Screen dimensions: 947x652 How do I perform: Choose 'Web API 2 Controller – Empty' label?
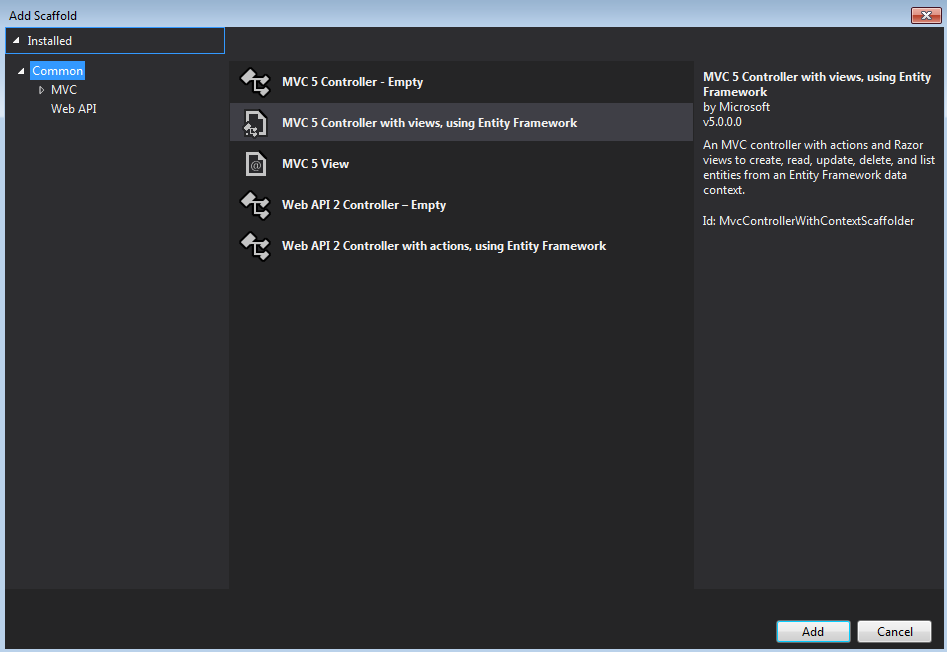(x=364, y=205)
